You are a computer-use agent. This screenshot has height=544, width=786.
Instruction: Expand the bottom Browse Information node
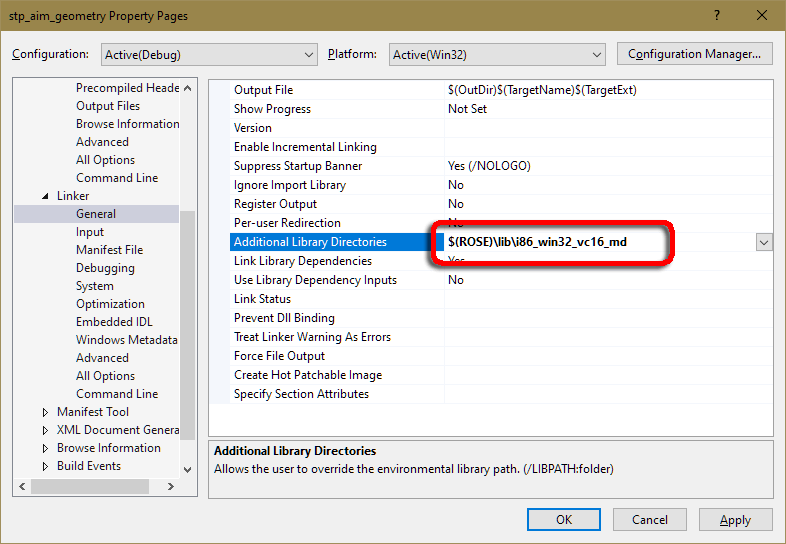(45, 448)
